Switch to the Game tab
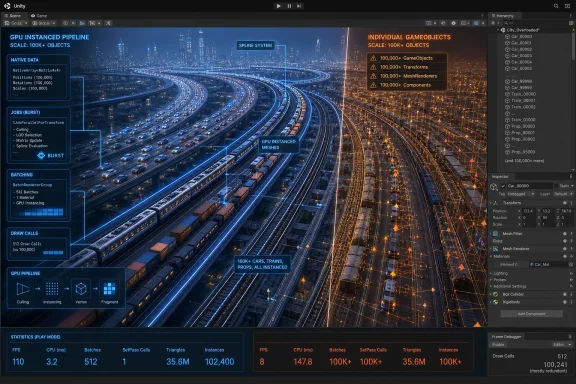This screenshot has width=576, height=384. pyautogui.click(x=39, y=16)
